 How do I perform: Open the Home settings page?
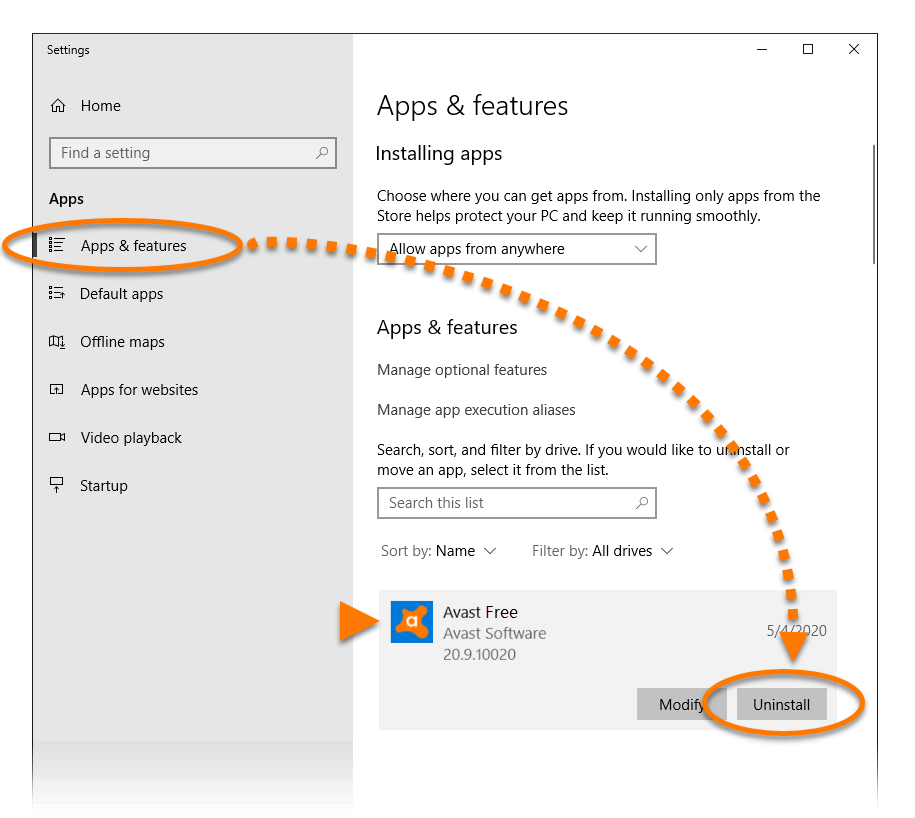(100, 106)
